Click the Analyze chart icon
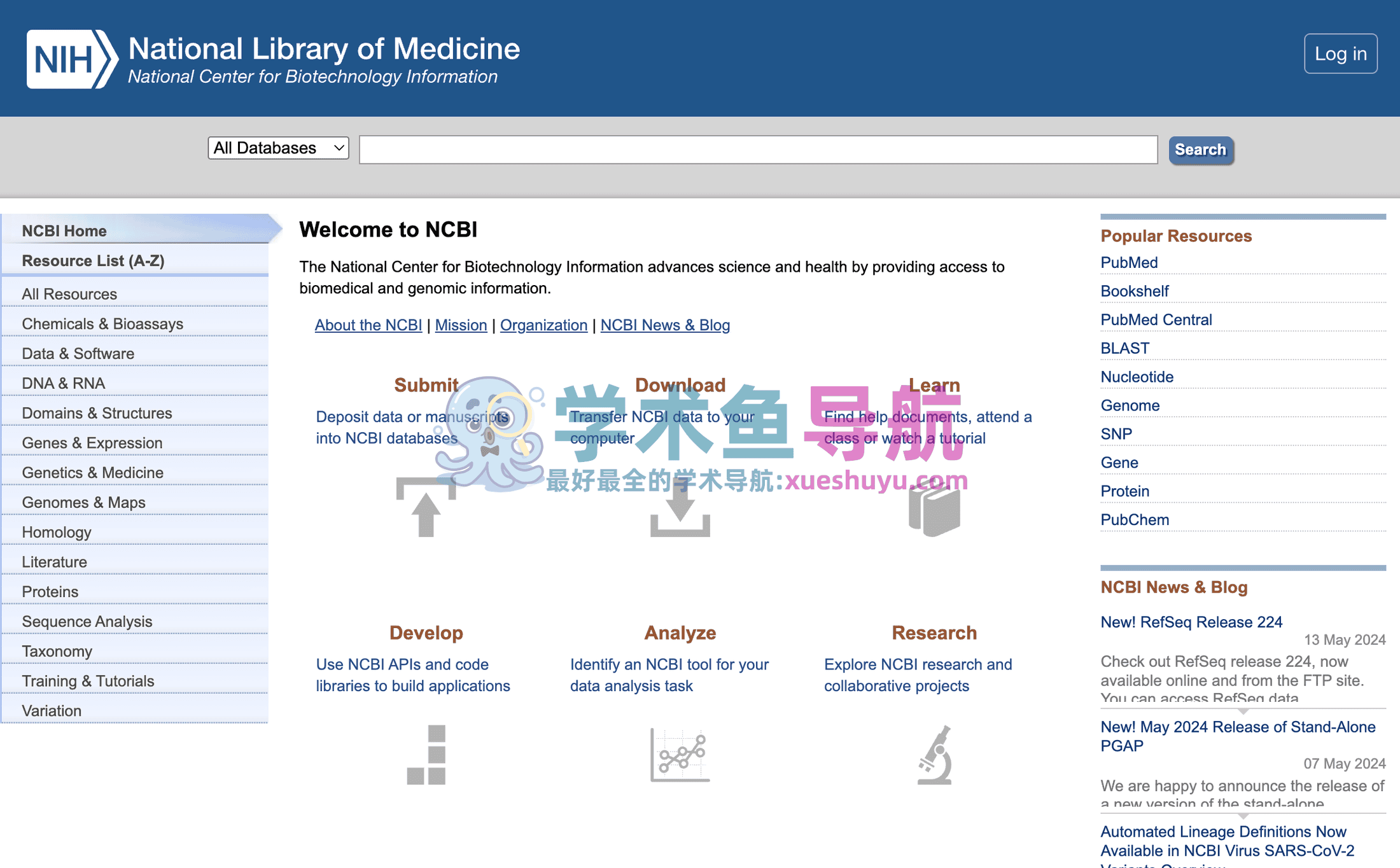The image size is (1400, 868). click(x=680, y=755)
